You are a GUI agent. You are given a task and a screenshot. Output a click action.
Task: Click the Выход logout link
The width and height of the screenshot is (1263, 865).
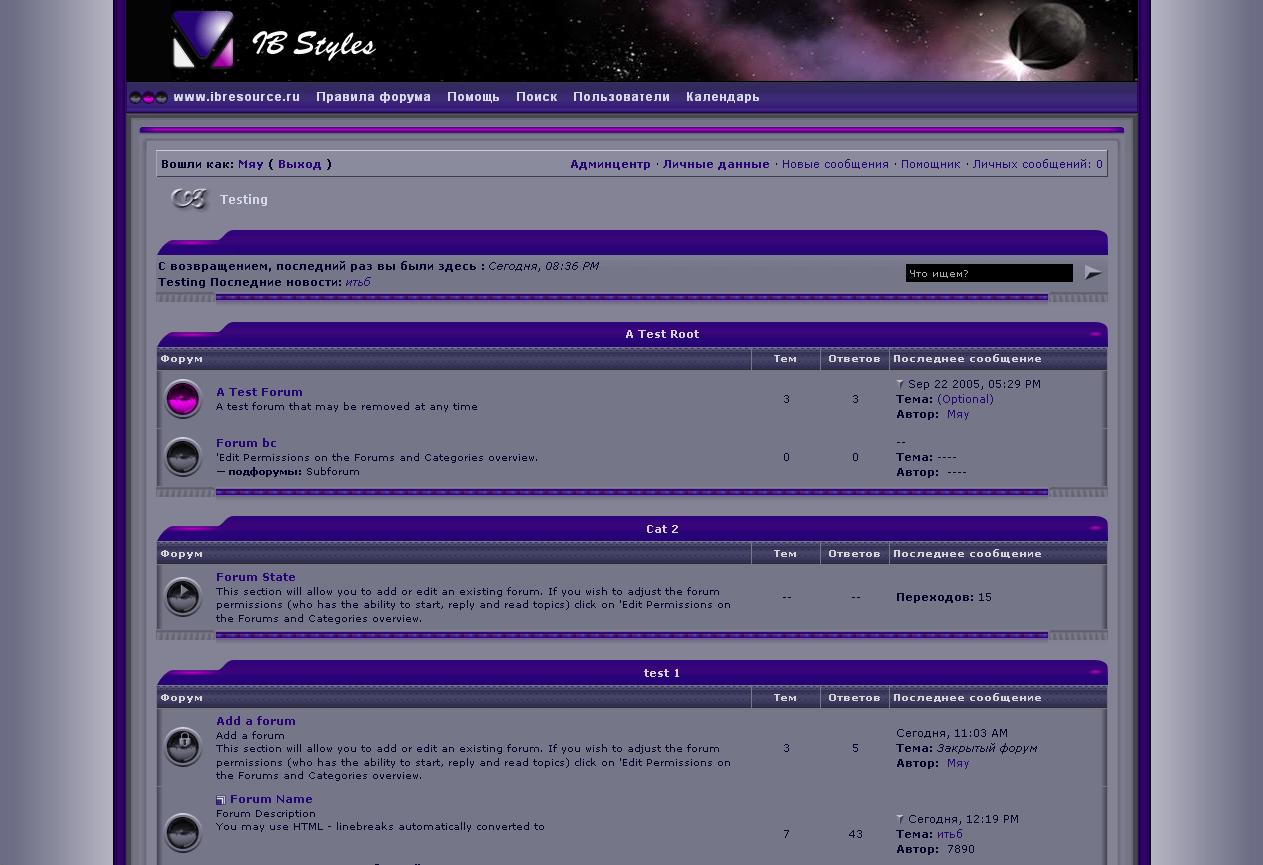tap(299, 164)
